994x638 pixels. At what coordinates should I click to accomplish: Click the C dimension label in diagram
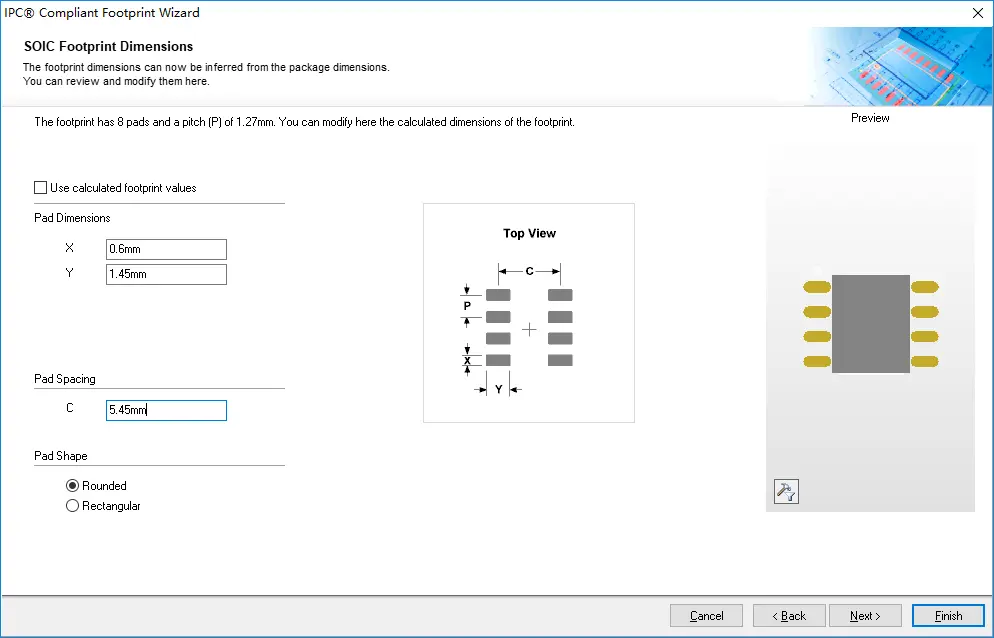(529, 271)
